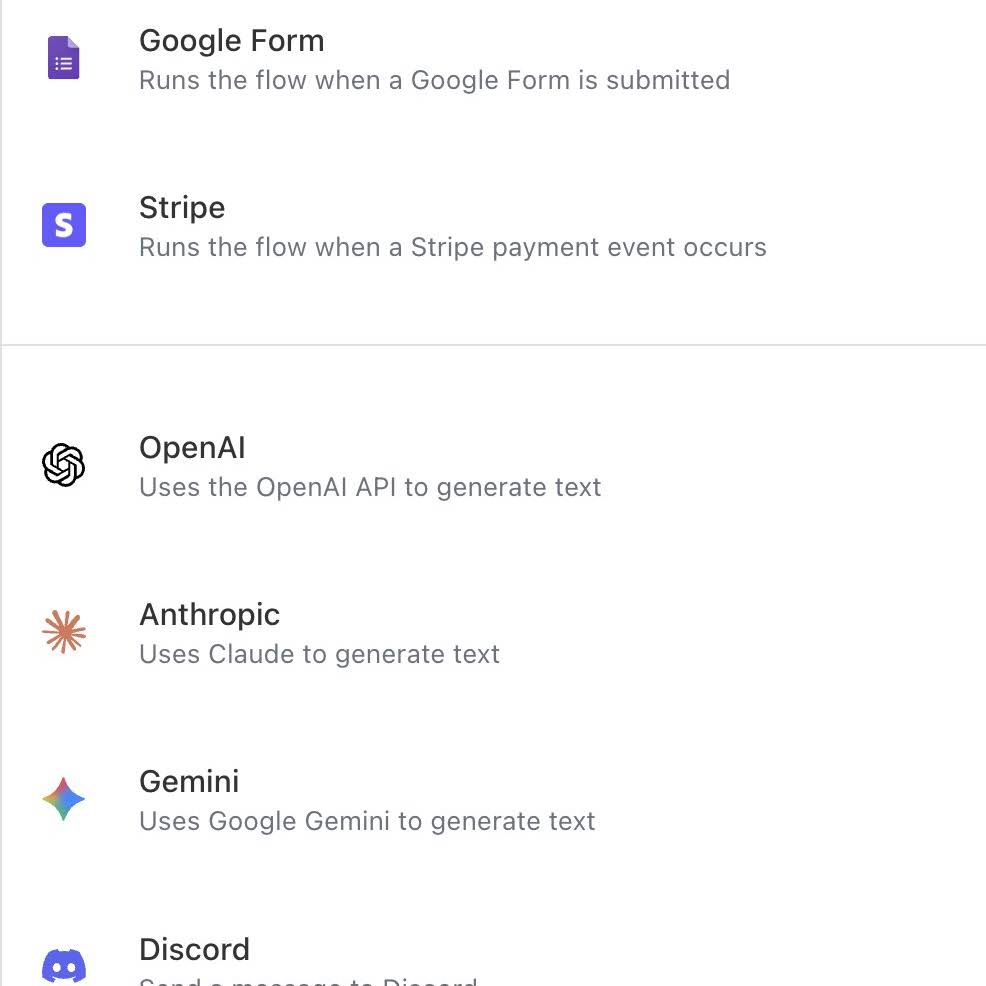Image resolution: width=986 pixels, height=986 pixels.
Task: Click 'Uses Claude to generate text' description
Action: (x=319, y=655)
